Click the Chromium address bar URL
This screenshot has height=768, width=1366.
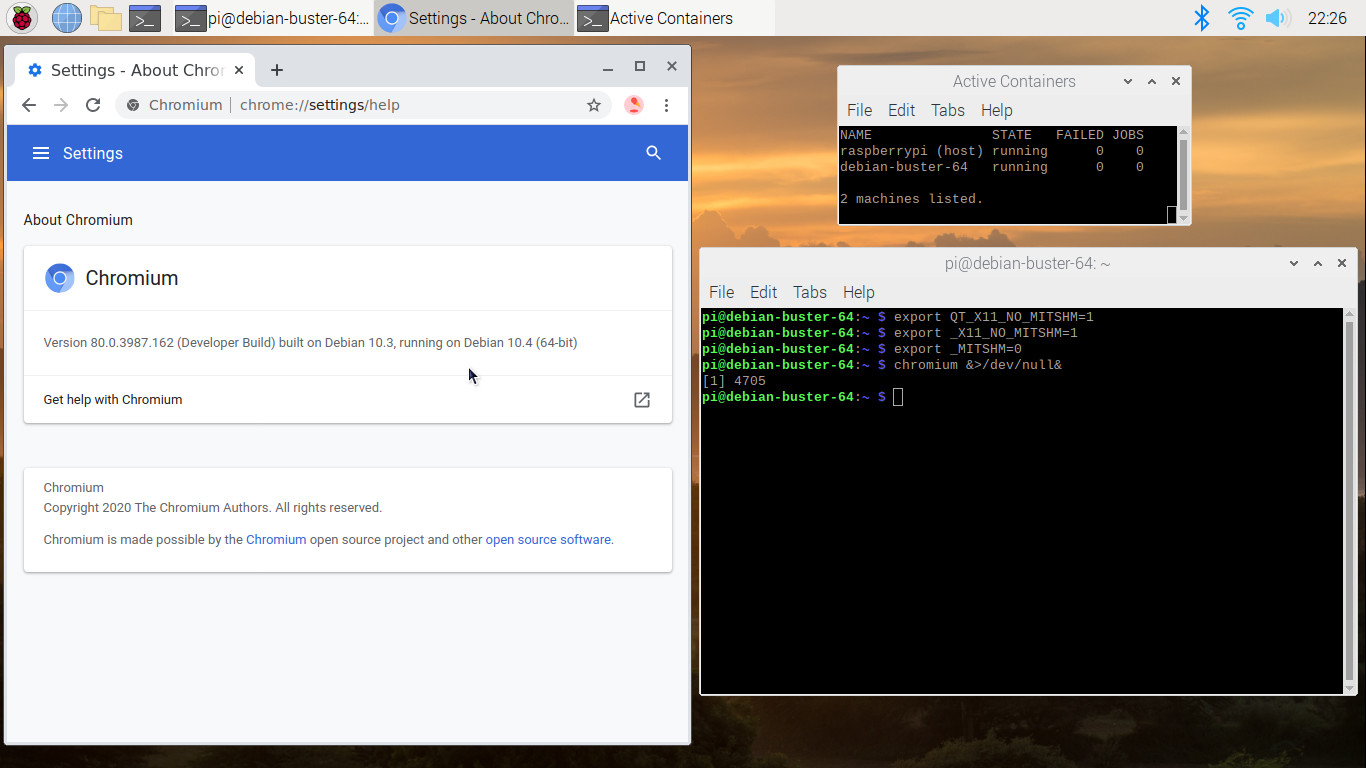coord(320,105)
